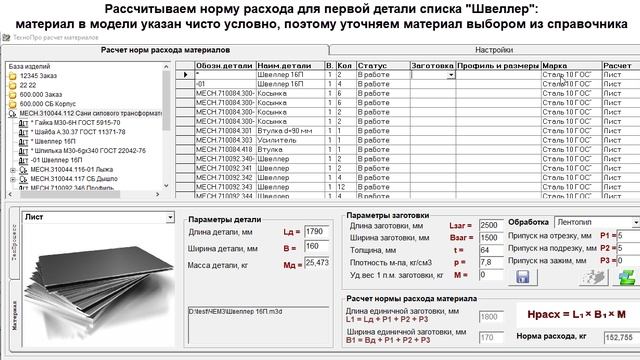Click Припуск на отрезку P1 field
This screenshot has height=360, width=640.
628,236
